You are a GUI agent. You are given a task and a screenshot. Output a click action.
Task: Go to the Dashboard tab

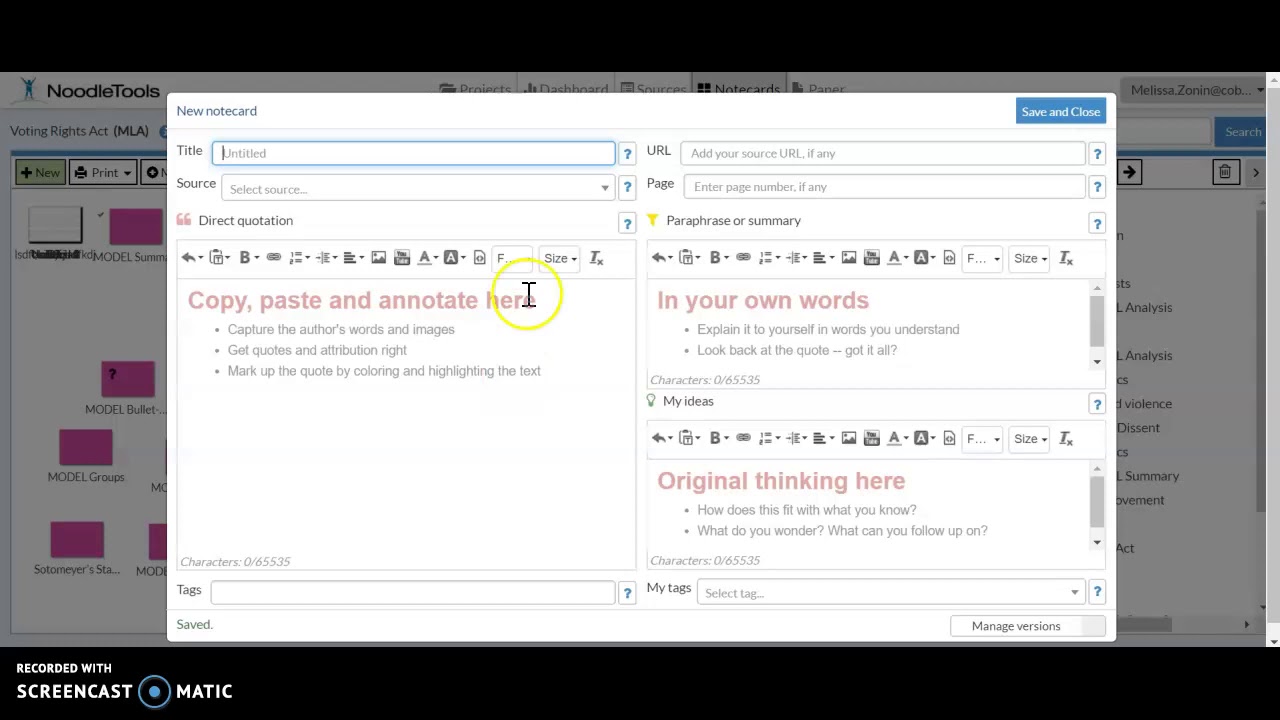point(566,90)
